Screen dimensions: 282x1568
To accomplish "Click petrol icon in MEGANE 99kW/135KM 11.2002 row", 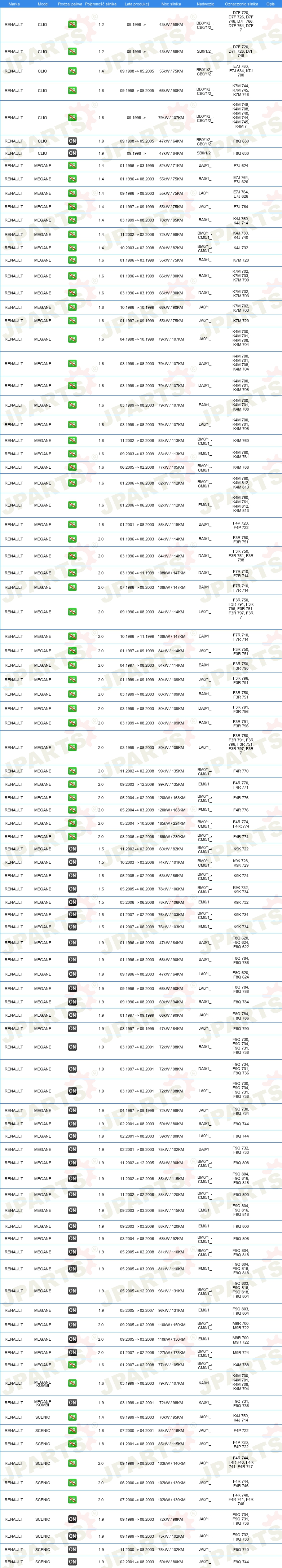I will tap(72, 771).
